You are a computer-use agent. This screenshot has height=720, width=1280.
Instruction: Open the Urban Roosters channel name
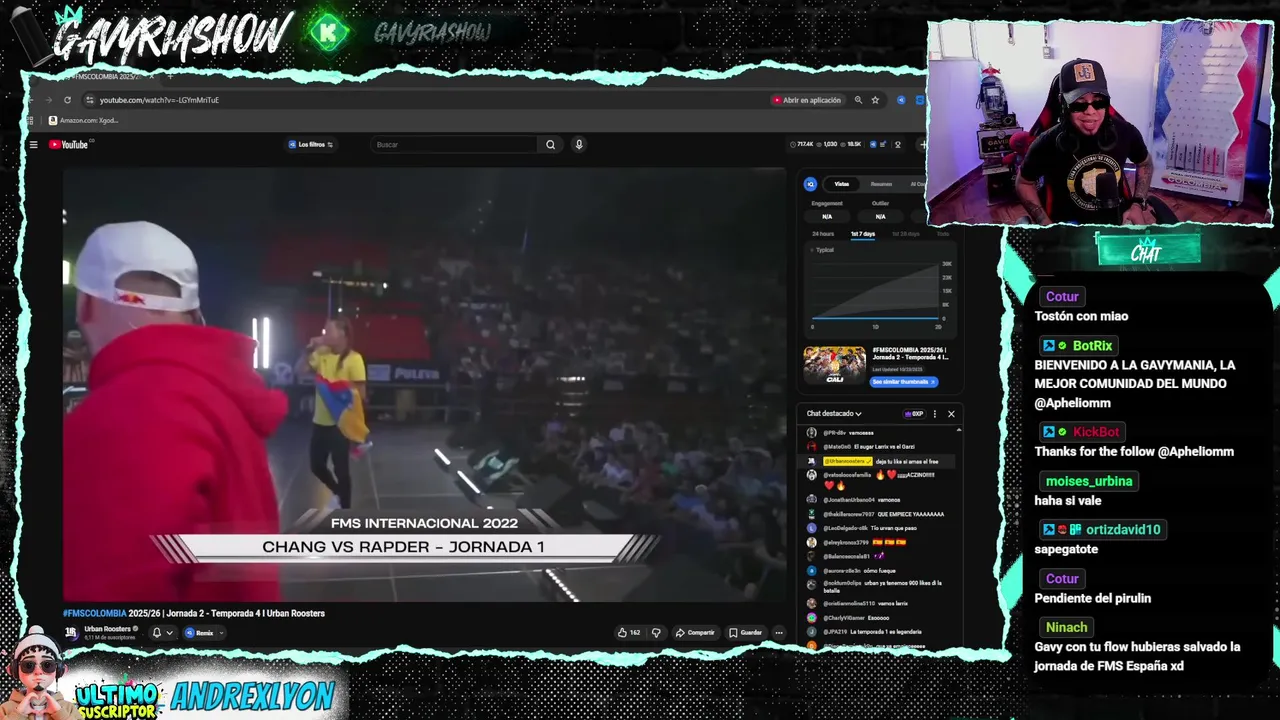click(x=108, y=629)
